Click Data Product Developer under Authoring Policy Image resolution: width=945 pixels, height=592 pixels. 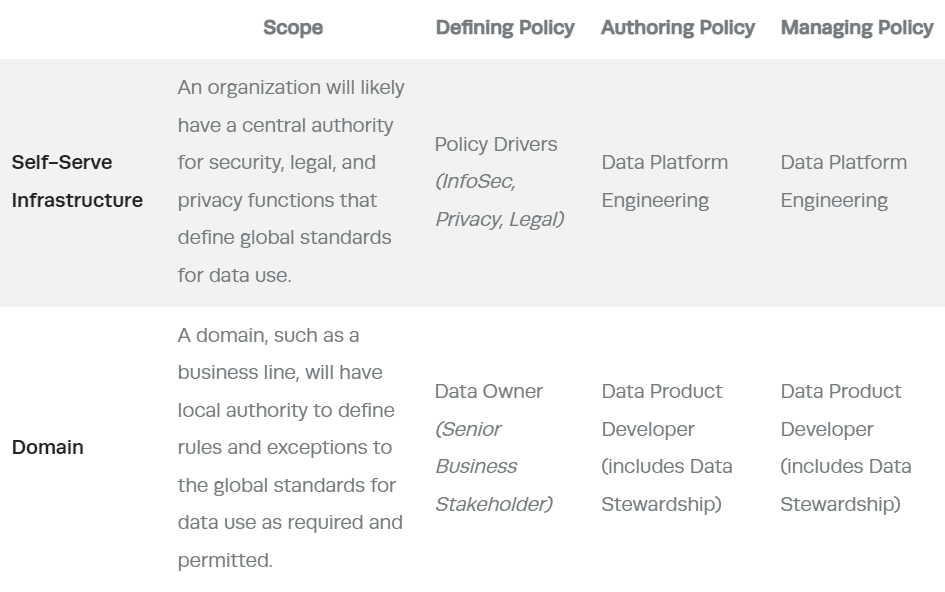tap(661, 410)
